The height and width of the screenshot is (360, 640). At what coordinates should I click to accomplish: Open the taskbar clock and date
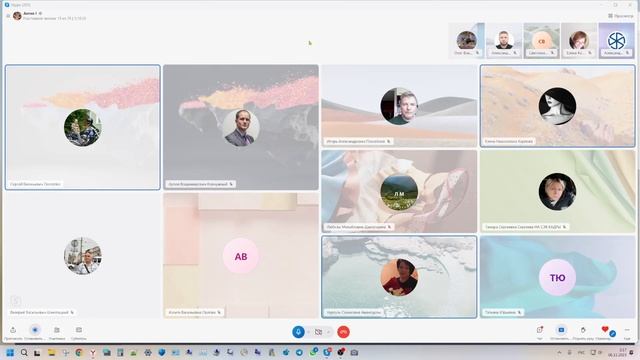(x=616, y=353)
